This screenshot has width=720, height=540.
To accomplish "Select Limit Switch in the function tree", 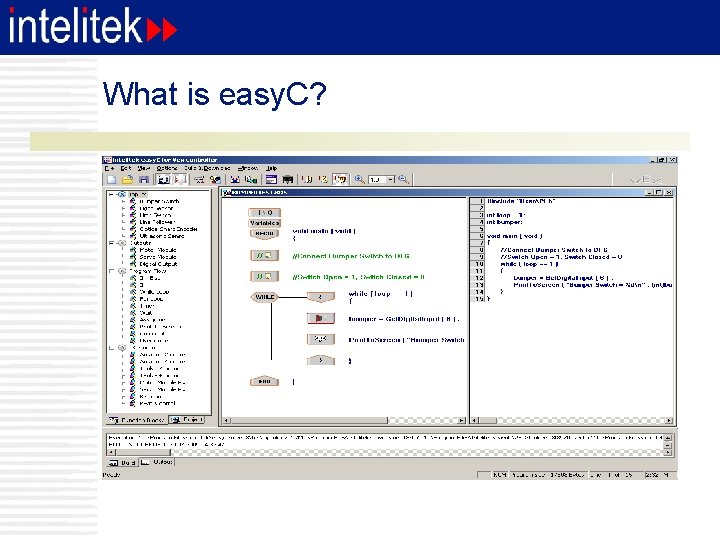I will [x=155, y=215].
